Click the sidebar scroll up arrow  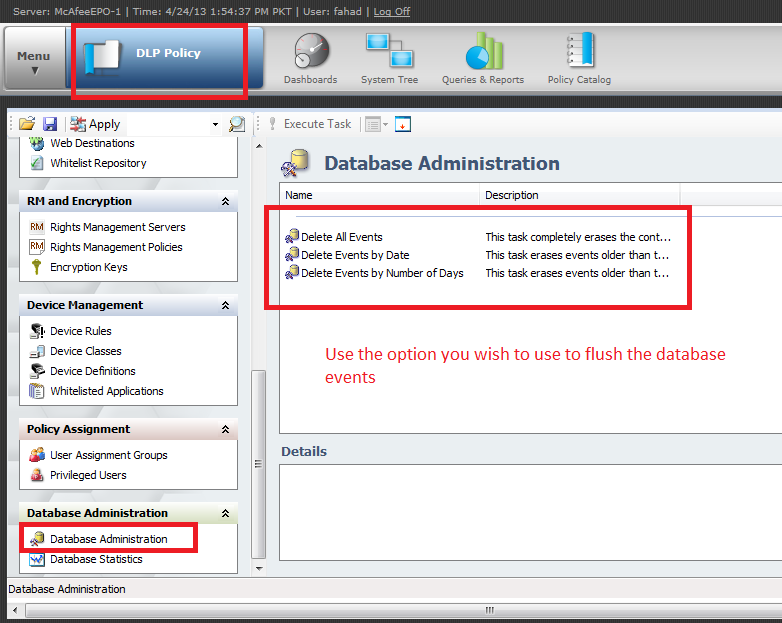259,146
